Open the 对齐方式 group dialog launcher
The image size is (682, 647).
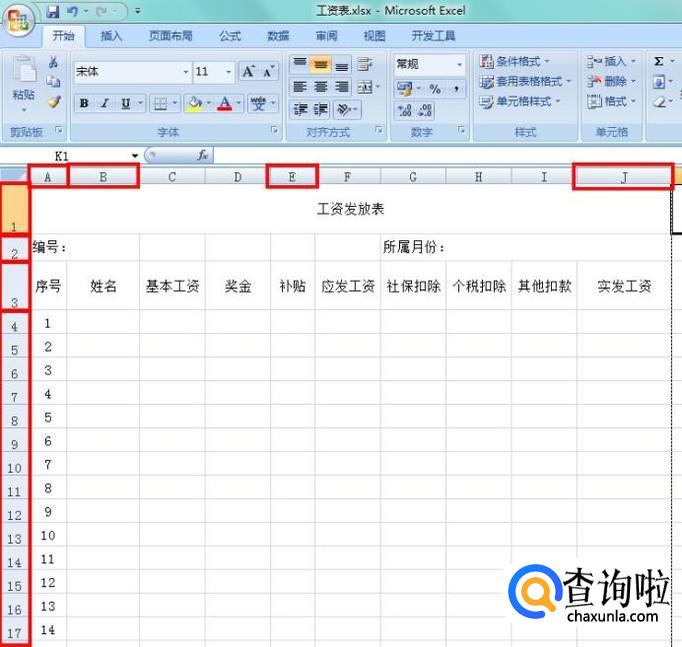coord(379,129)
